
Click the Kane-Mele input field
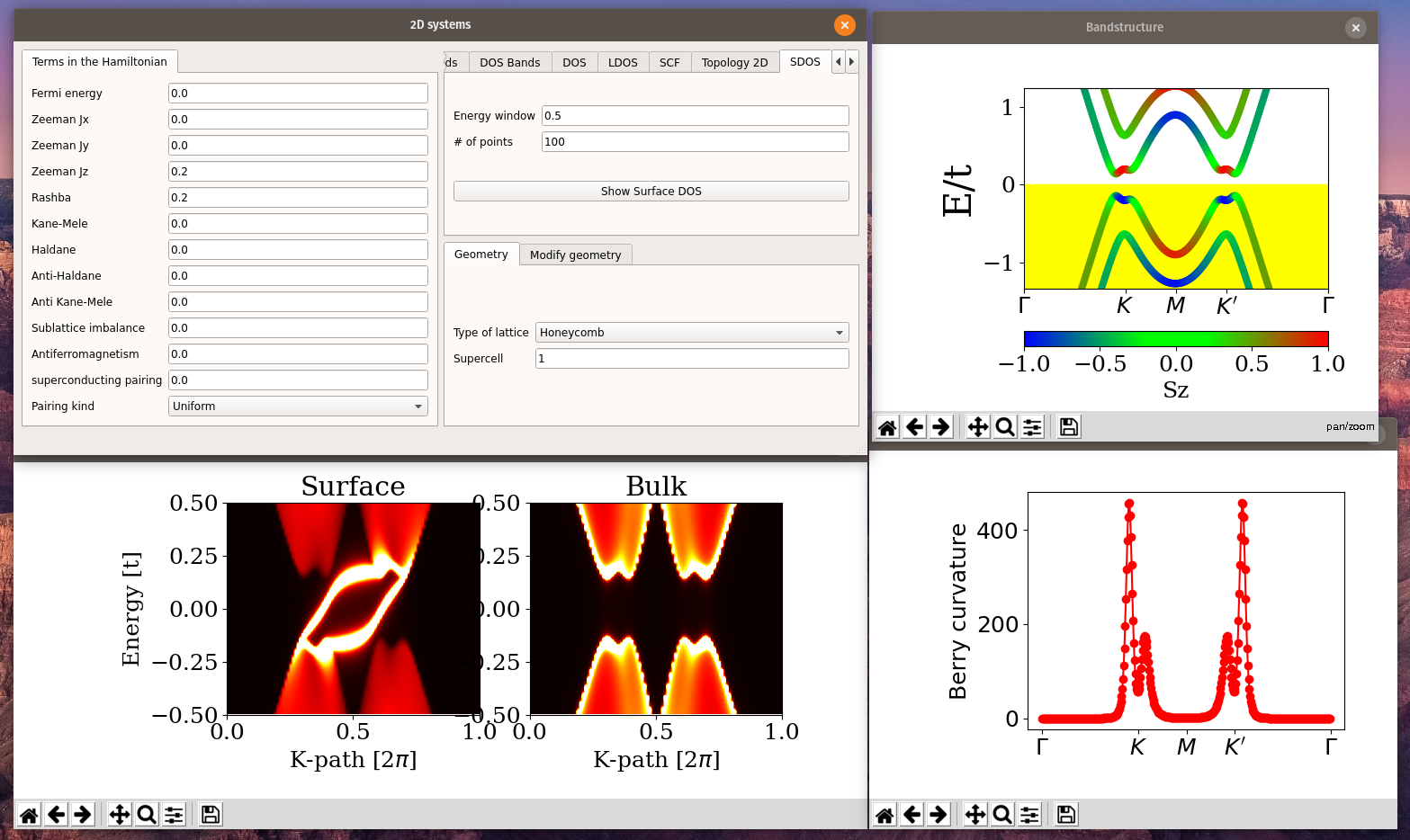coord(298,224)
